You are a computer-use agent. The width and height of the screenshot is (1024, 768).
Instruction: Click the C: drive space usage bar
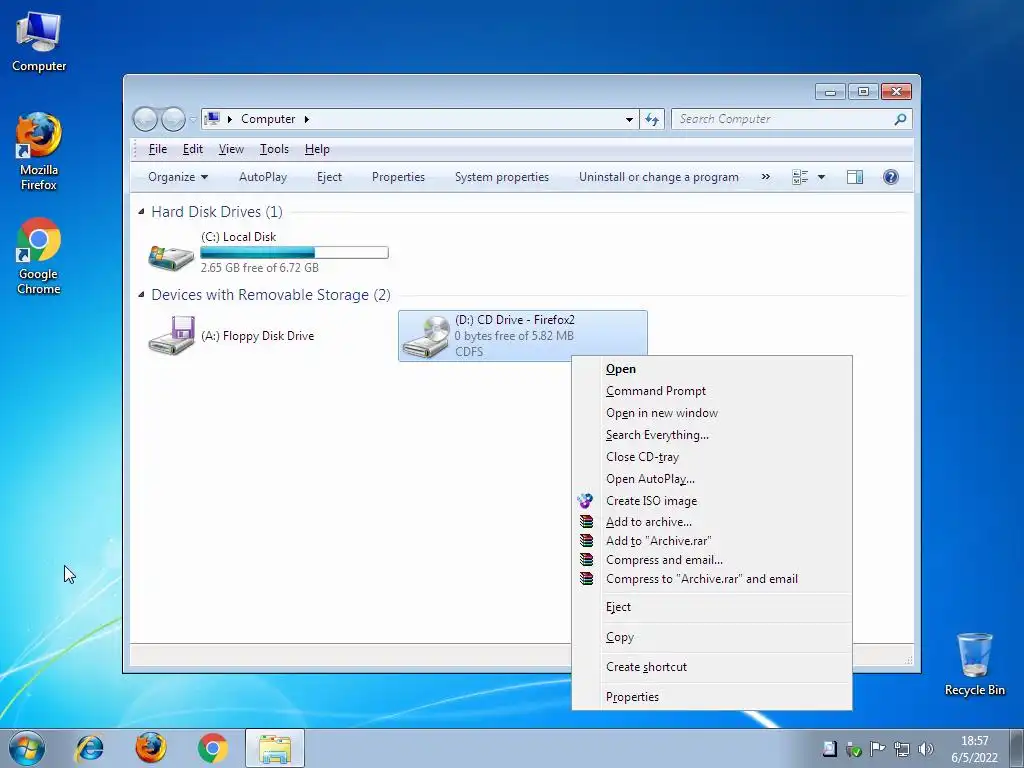click(x=295, y=252)
